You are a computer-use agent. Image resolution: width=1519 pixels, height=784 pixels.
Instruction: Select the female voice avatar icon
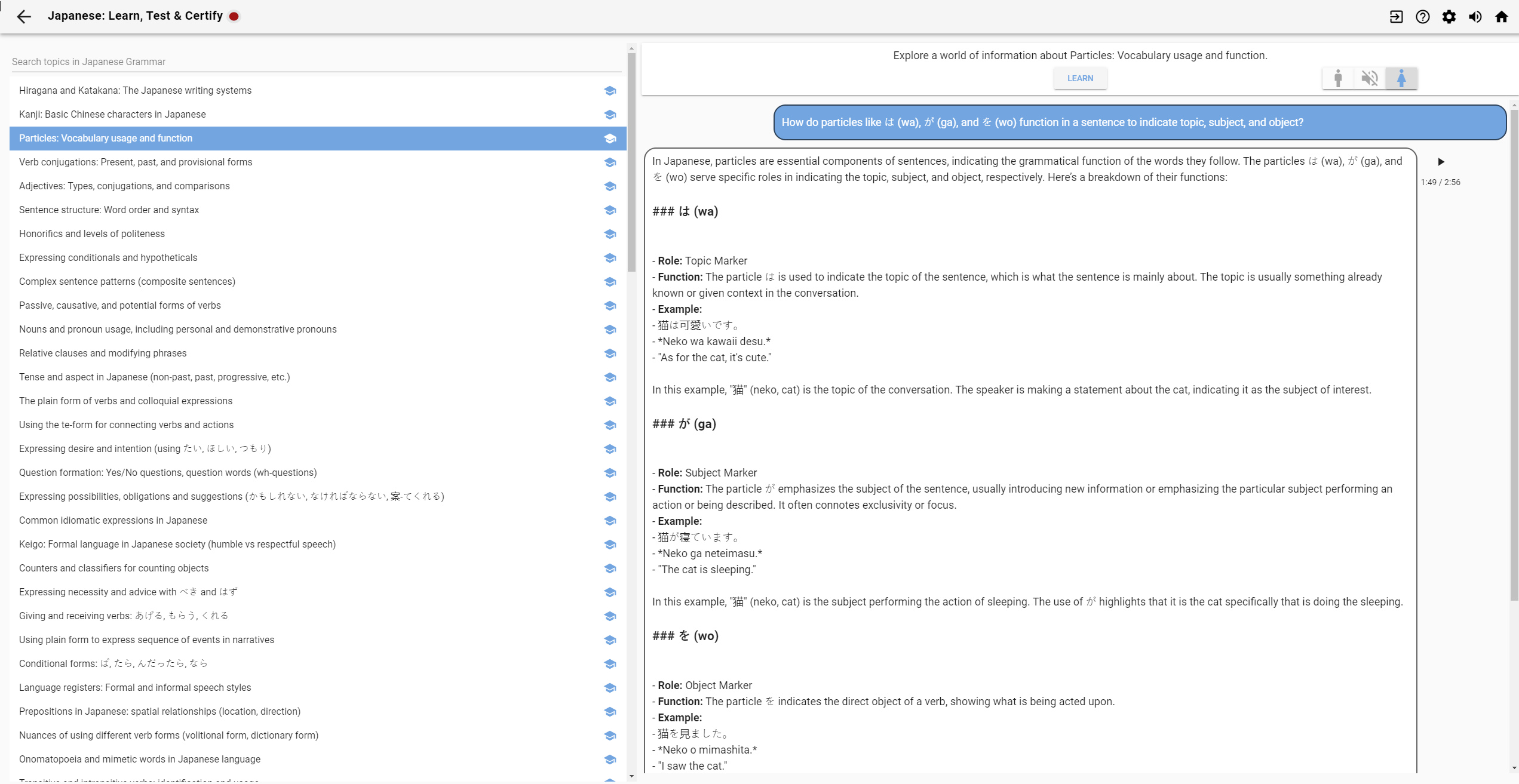click(1401, 78)
